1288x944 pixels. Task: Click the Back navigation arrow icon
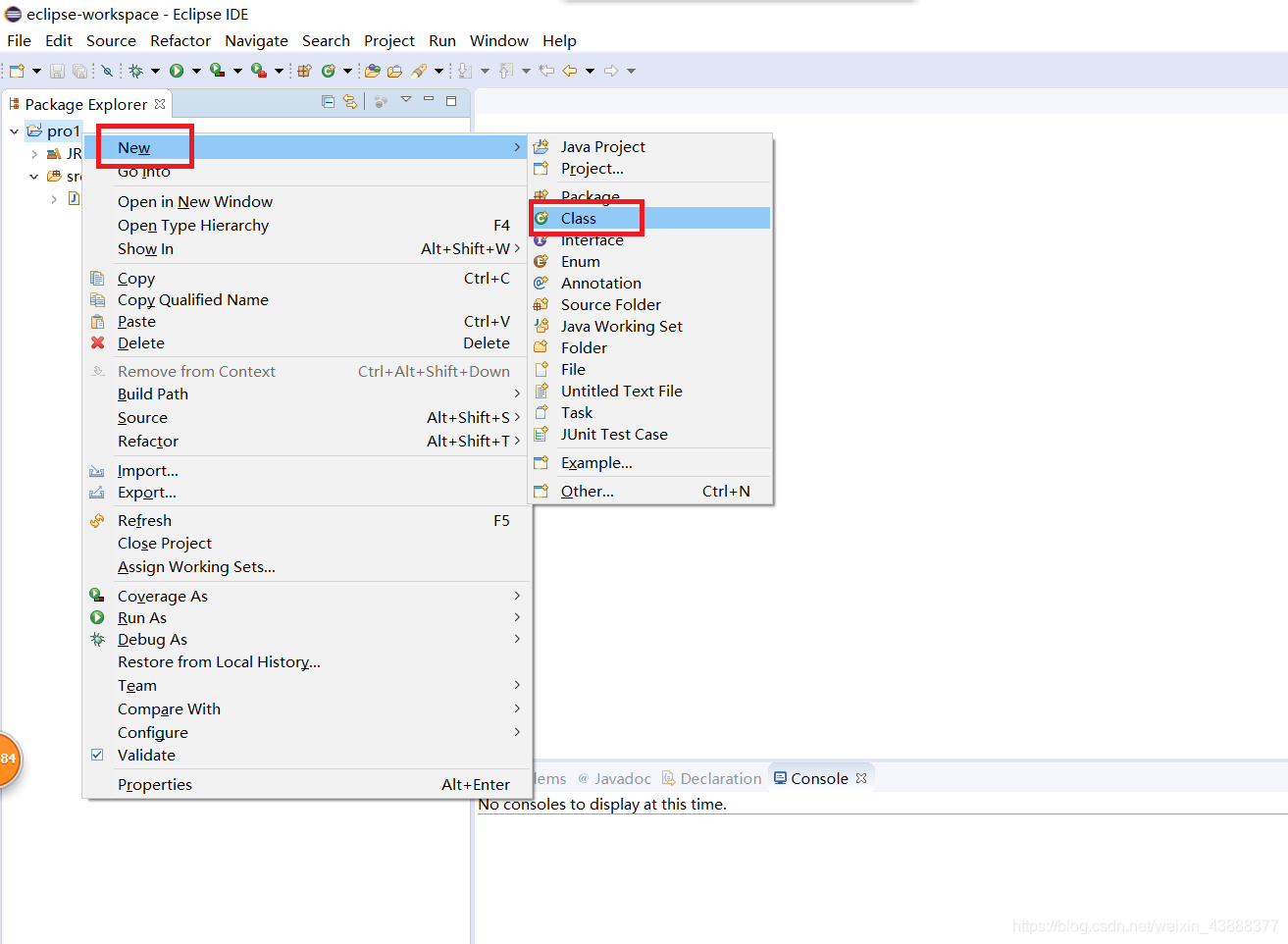(x=569, y=71)
